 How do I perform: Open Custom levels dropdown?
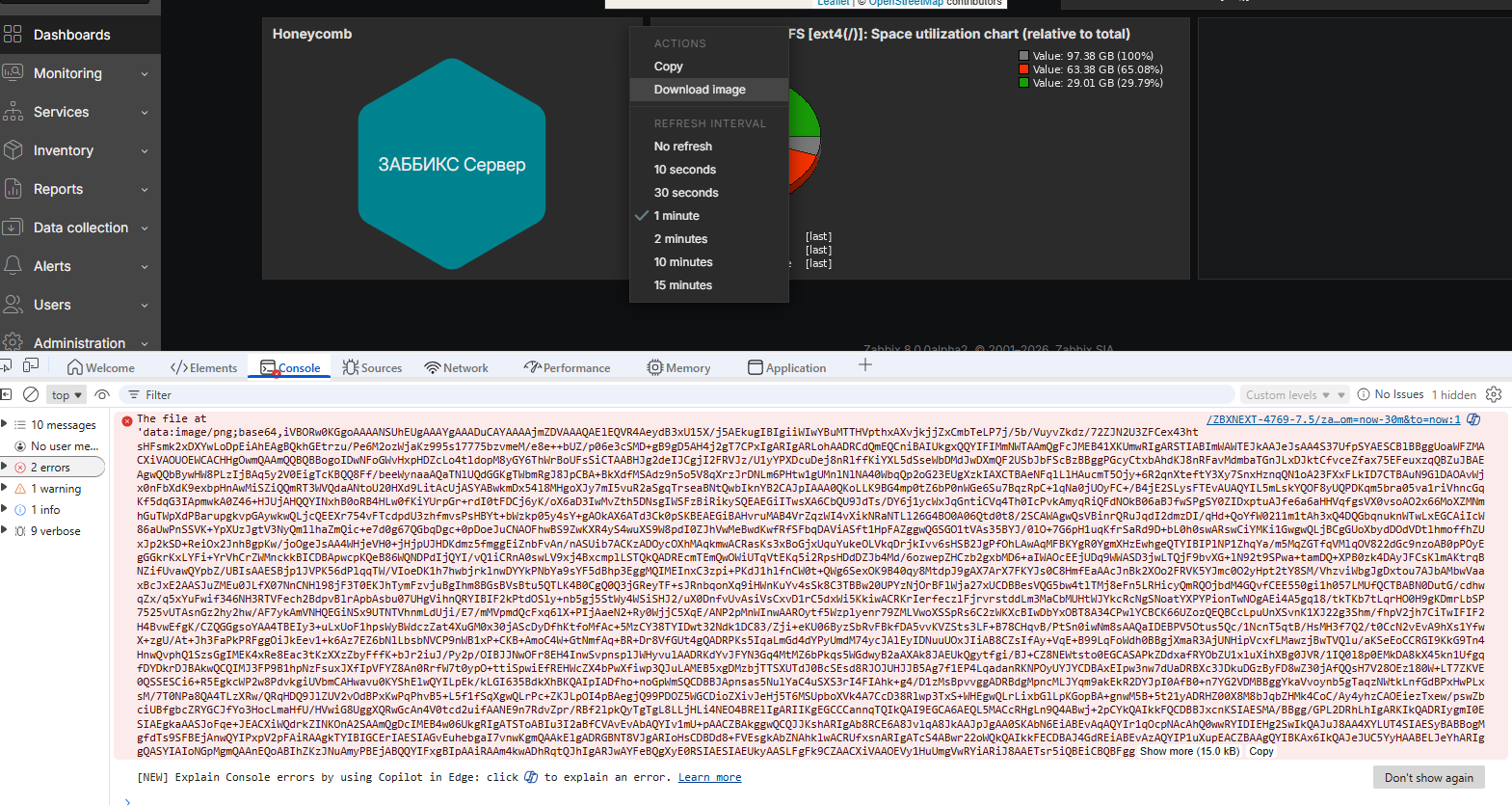click(x=1294, y=395)
